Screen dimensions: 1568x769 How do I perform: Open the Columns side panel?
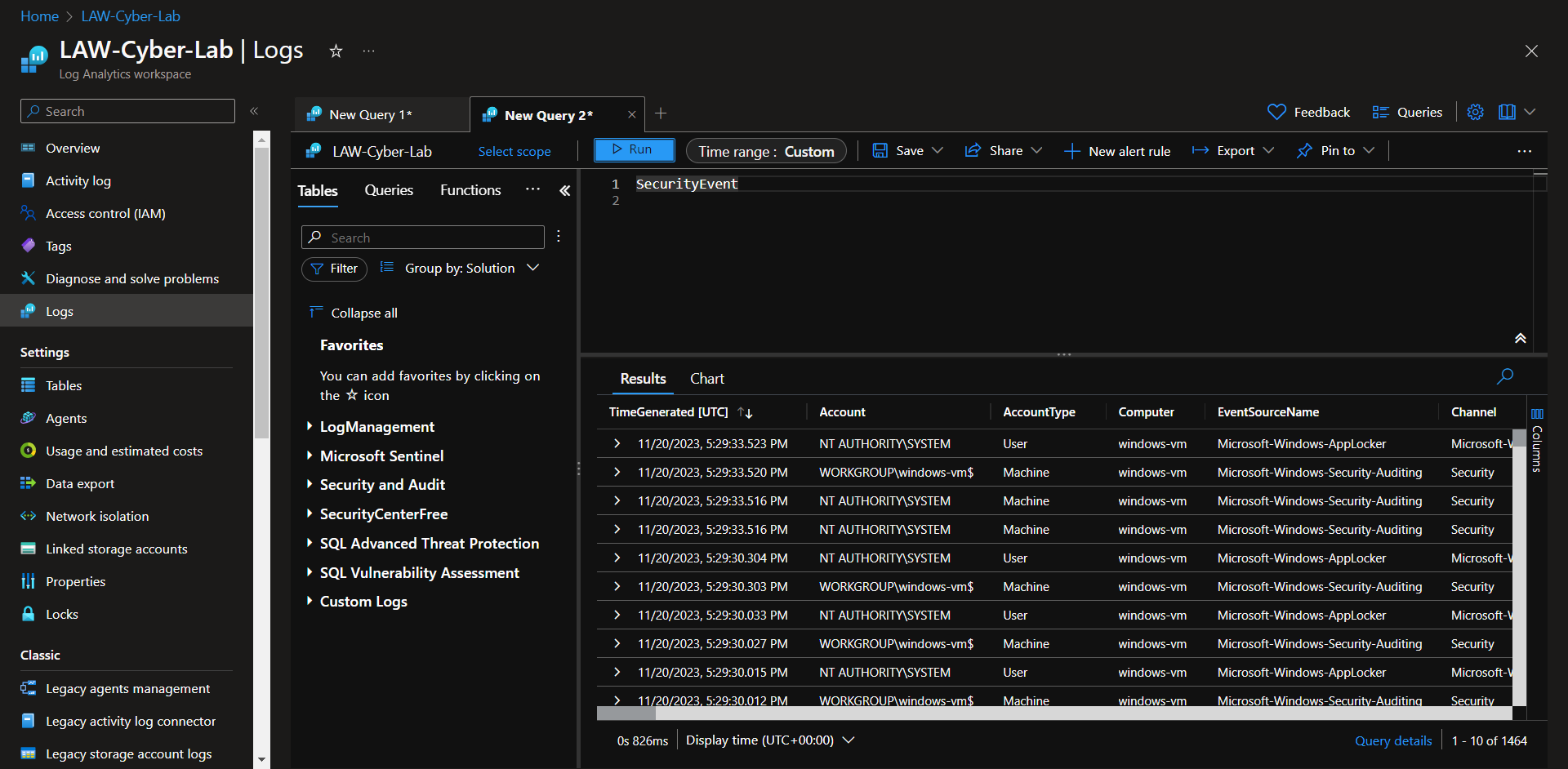1537,441
